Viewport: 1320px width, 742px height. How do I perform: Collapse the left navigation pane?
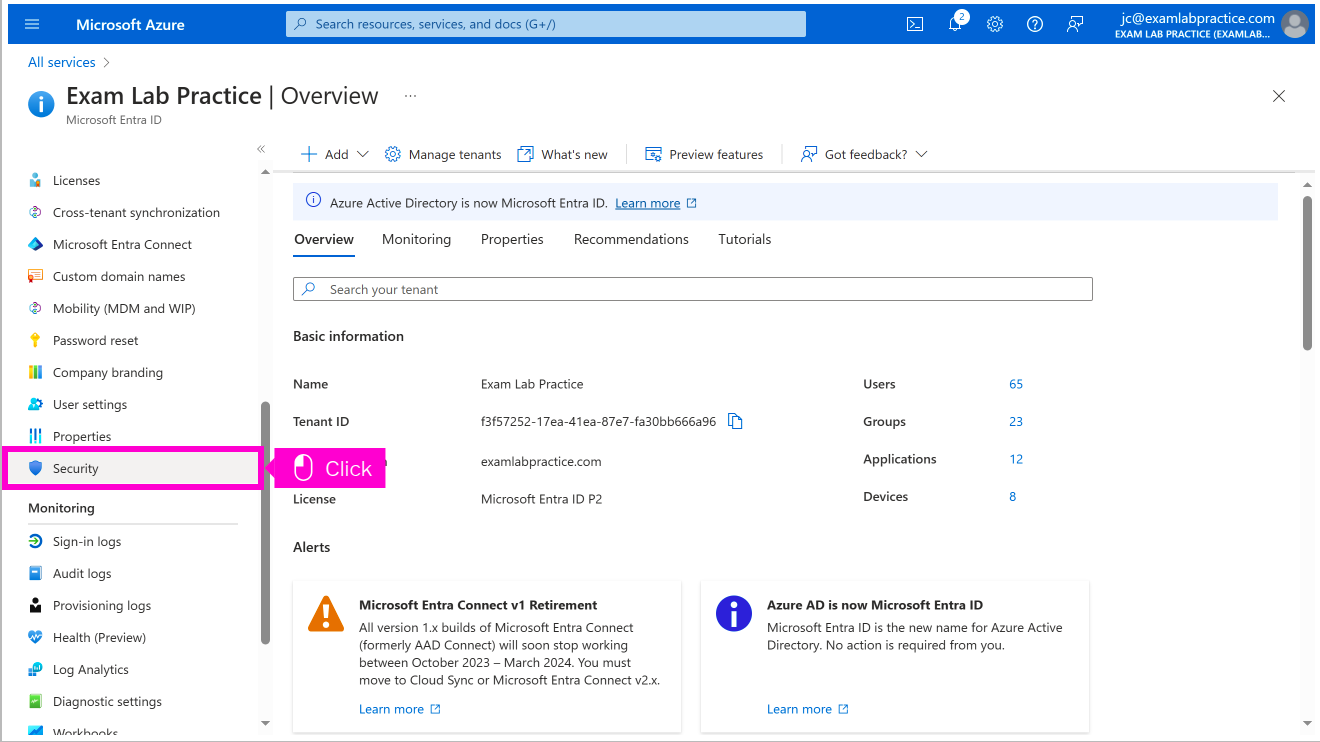(x=261, y=149)
